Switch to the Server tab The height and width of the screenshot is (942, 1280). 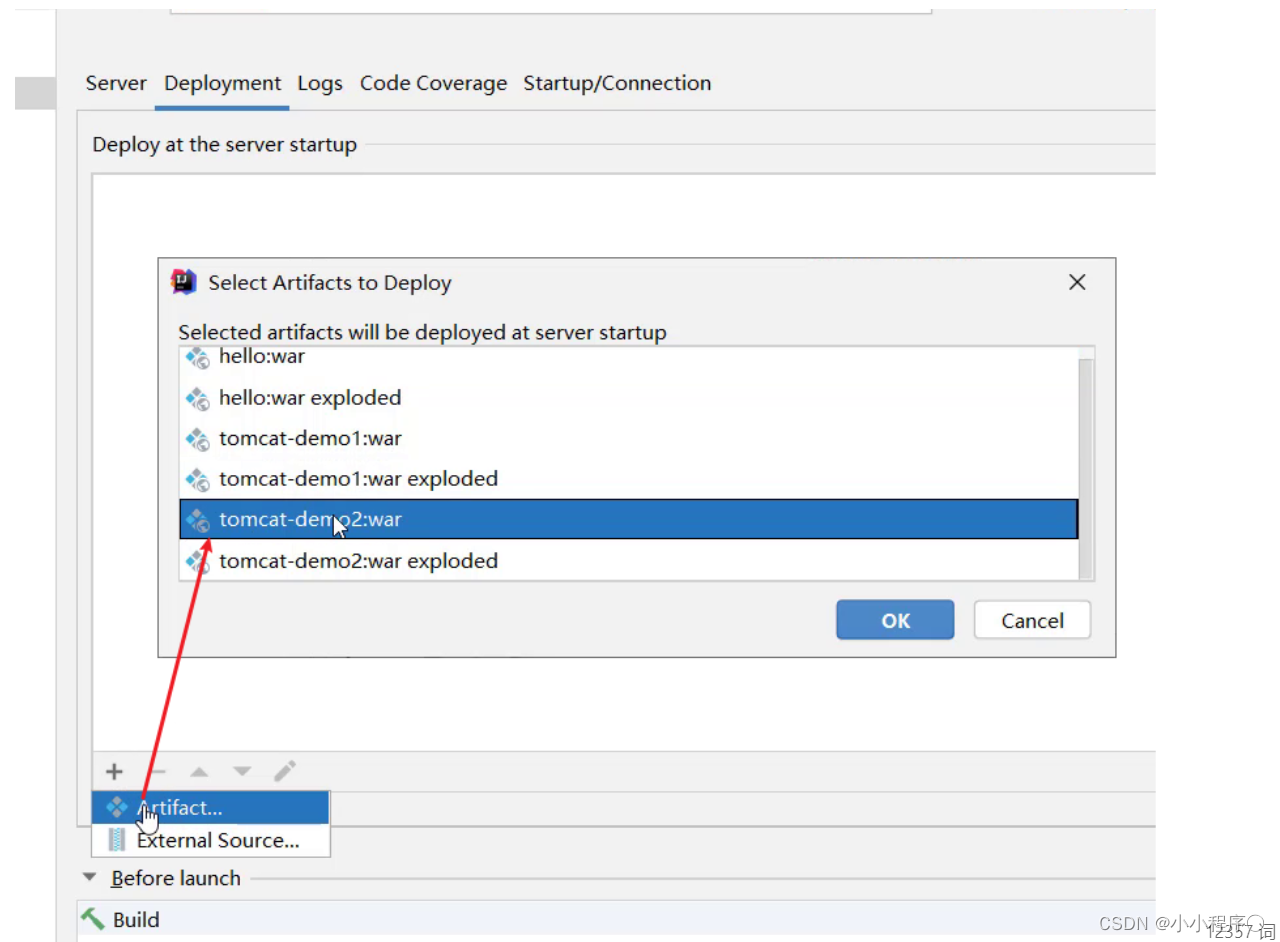pyautogui.click(x=116, y=83)
